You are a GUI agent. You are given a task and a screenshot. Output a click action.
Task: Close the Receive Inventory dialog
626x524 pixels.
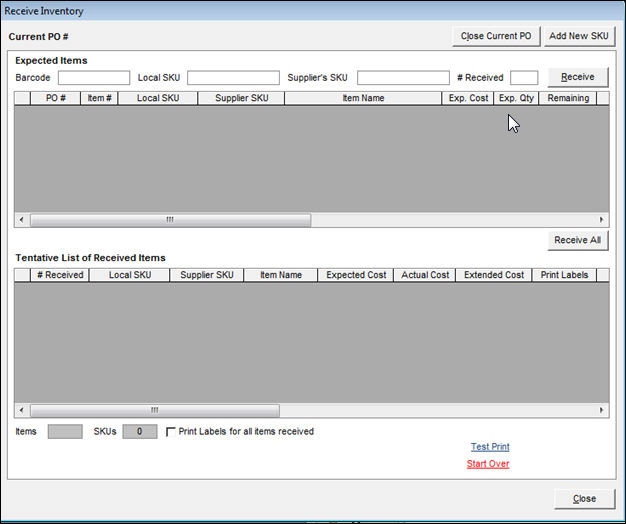[584, 498]
